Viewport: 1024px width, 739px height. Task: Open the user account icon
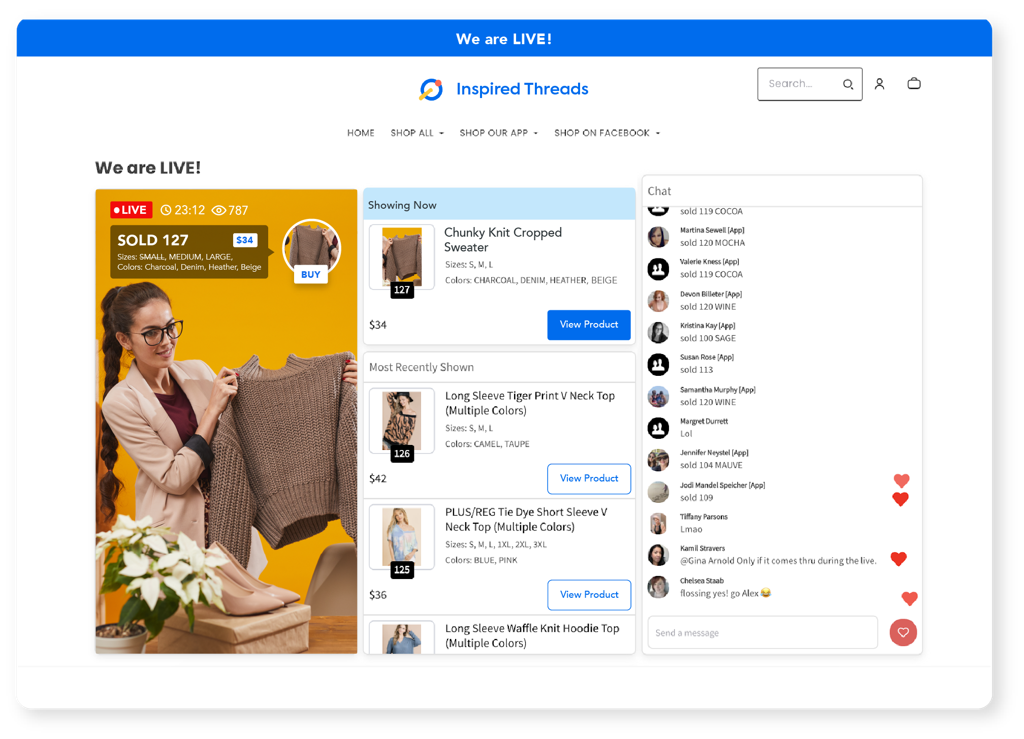click(879, 84)
